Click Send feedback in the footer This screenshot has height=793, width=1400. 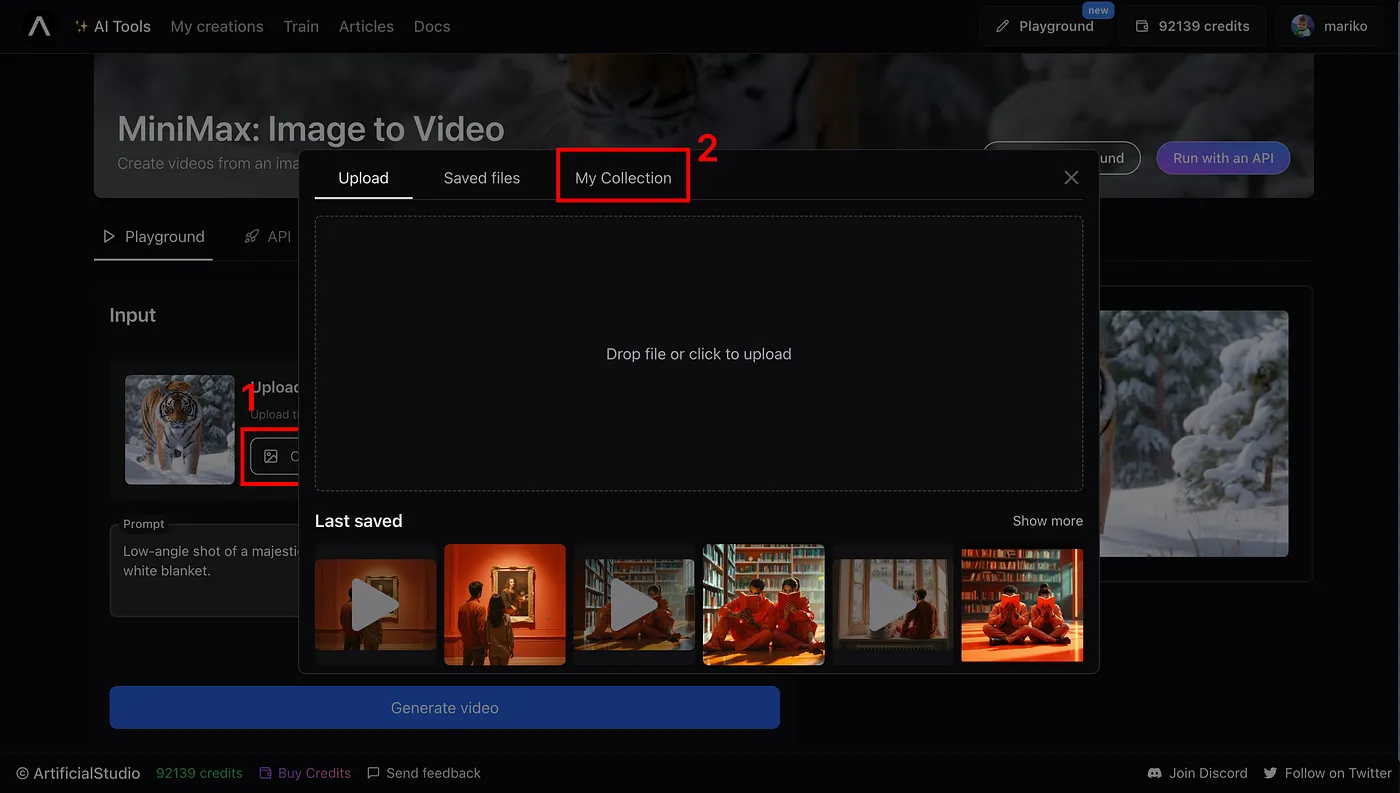424,773
